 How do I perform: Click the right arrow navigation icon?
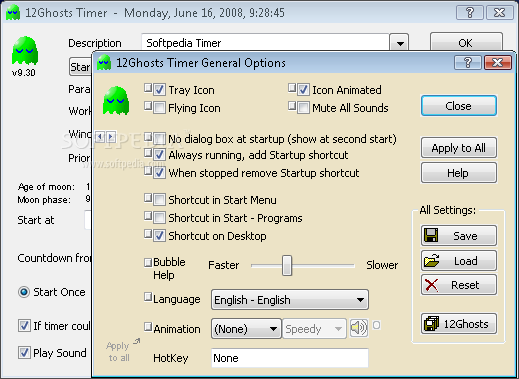[x=111, y=136]
